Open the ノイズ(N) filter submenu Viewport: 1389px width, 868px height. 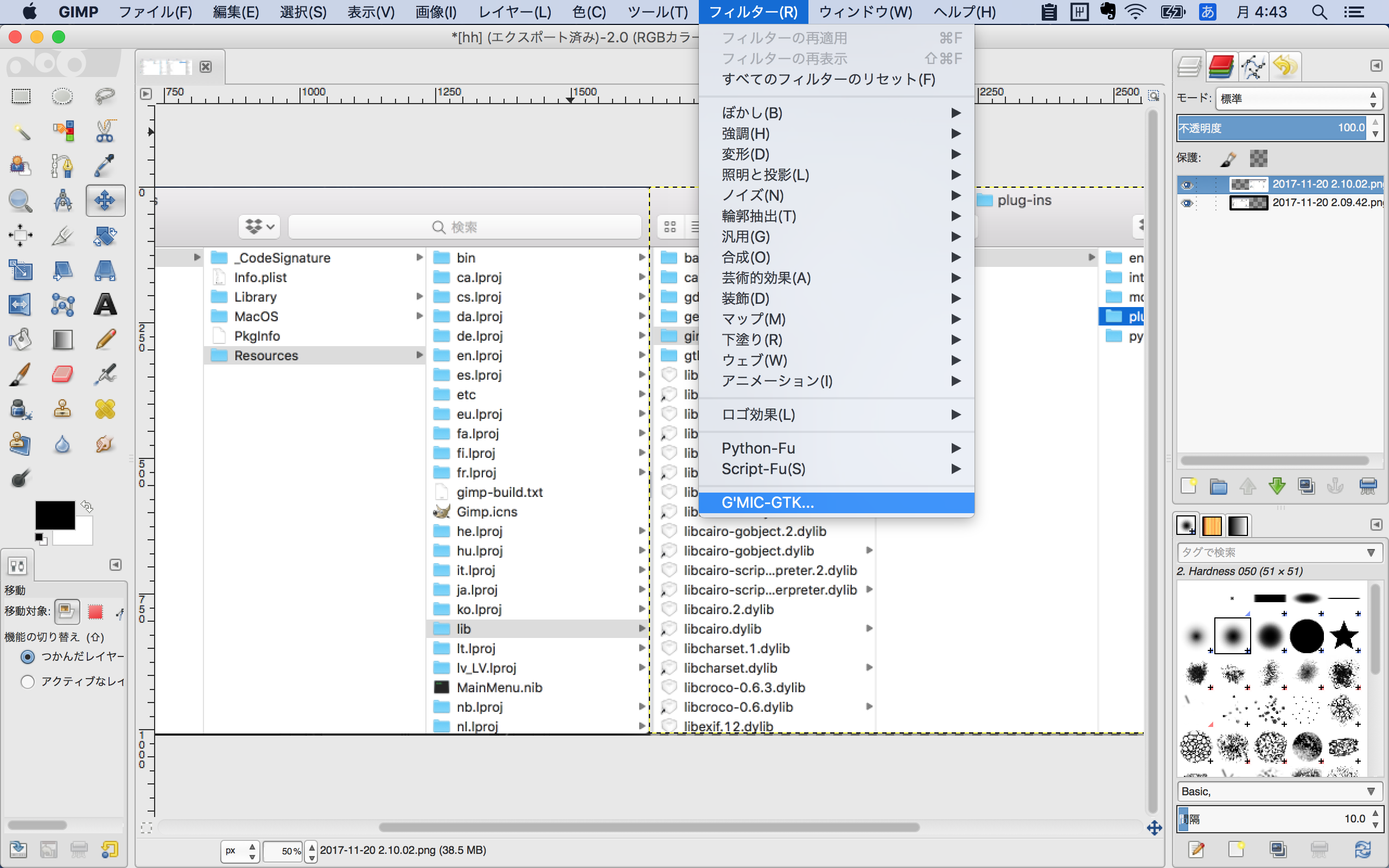[836, 196]
